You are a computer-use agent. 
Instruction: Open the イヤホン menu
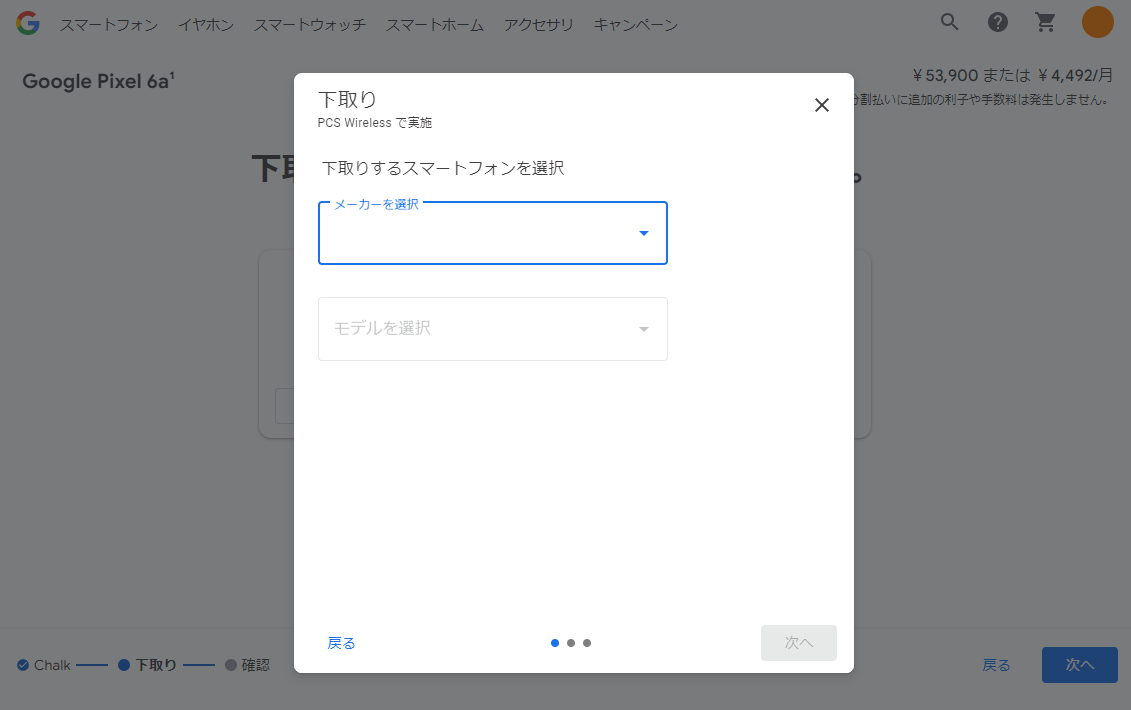click(206, 25)
